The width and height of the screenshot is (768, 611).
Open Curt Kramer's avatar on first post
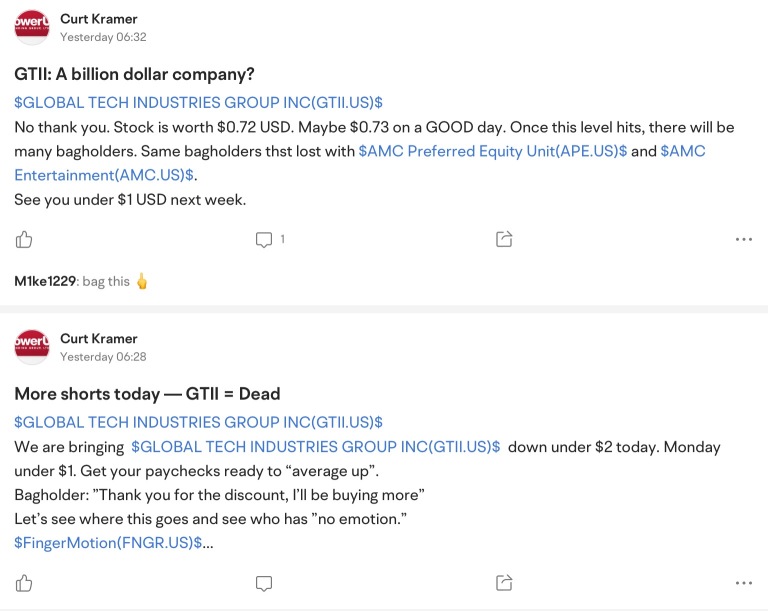point(32,27)
